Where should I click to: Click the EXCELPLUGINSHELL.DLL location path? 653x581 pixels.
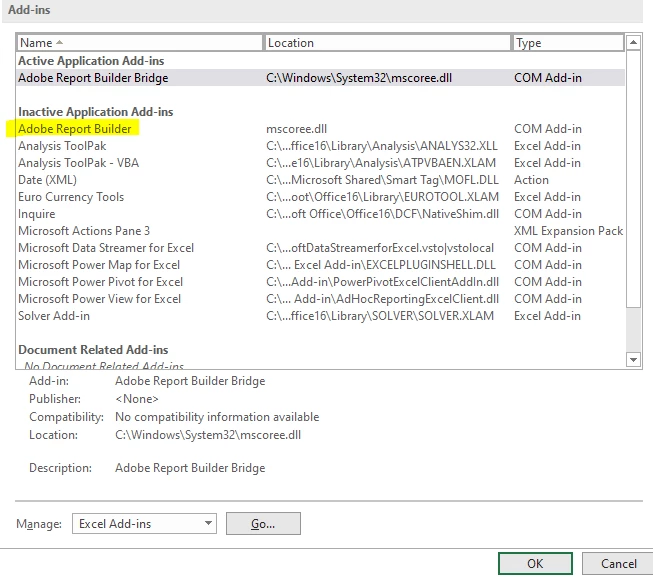(x=381, y=265)
